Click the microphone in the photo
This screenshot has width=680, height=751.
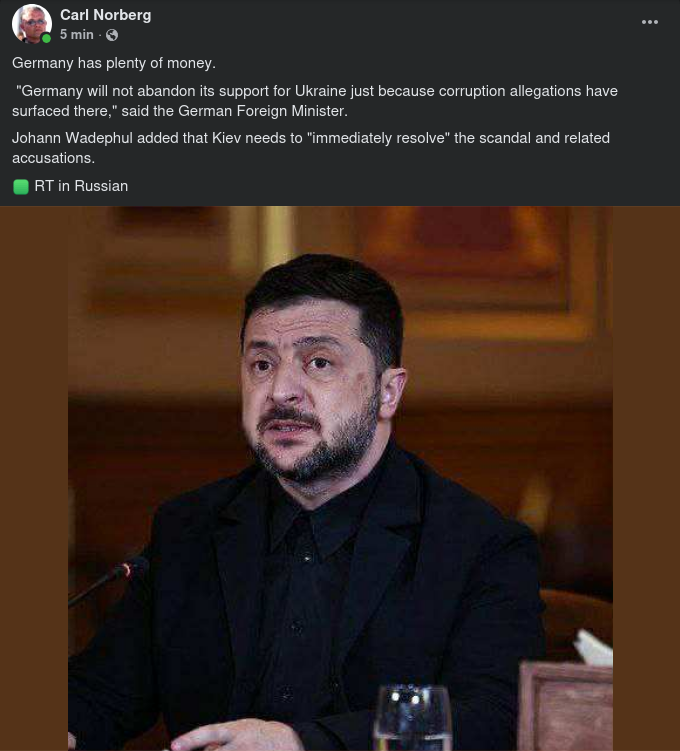tap(109, 580)
